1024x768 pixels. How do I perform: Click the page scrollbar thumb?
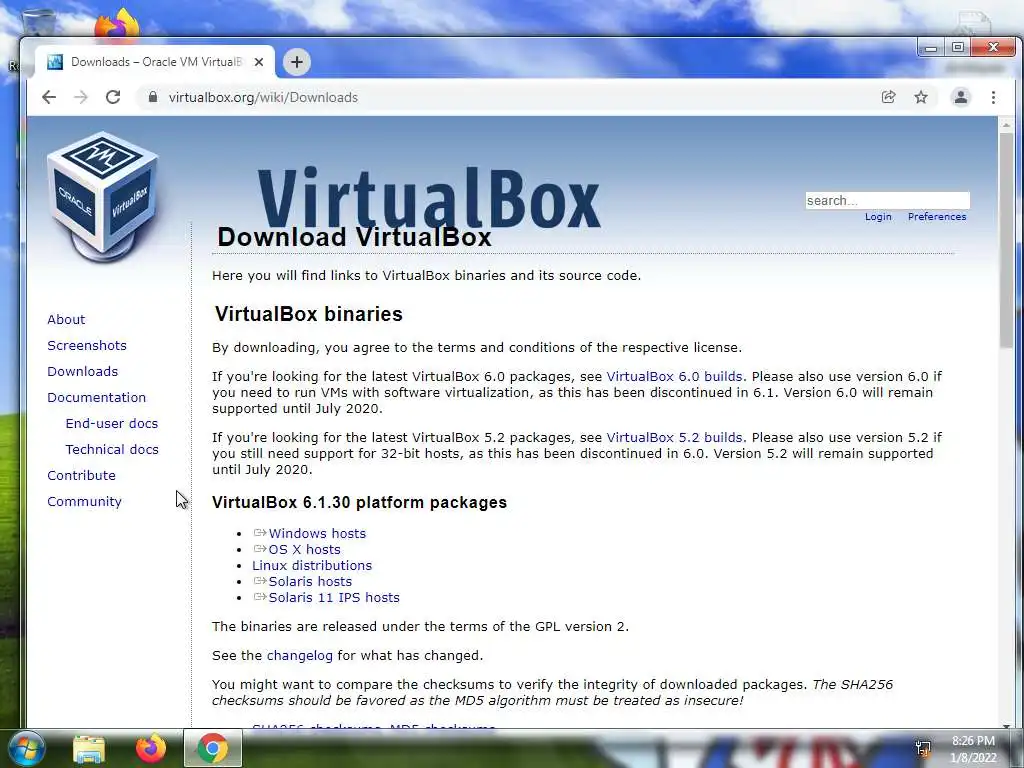click(1006, 240)
